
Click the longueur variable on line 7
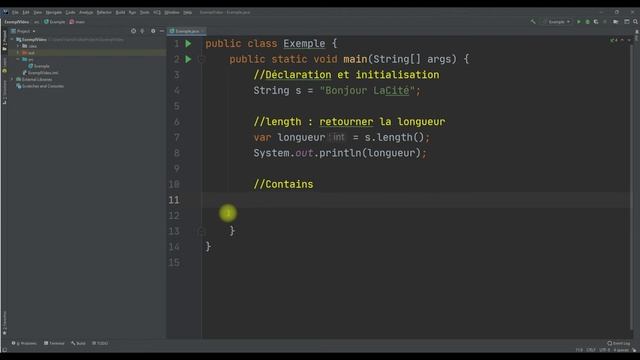pyautogui.click(x=301, y=138)
